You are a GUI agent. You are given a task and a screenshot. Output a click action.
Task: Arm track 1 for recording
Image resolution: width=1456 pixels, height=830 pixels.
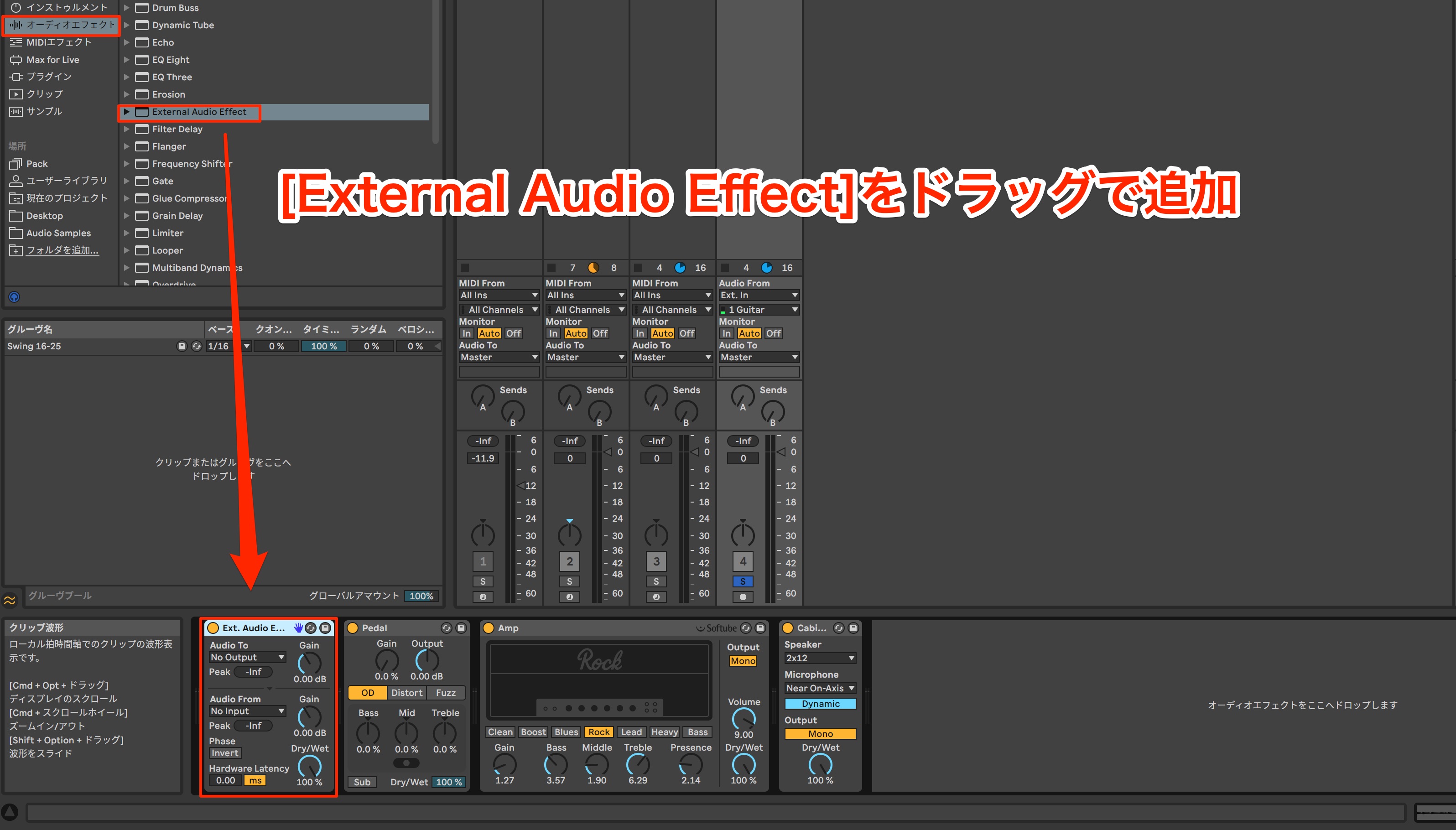pyautogui.click(x=483, y=597)
